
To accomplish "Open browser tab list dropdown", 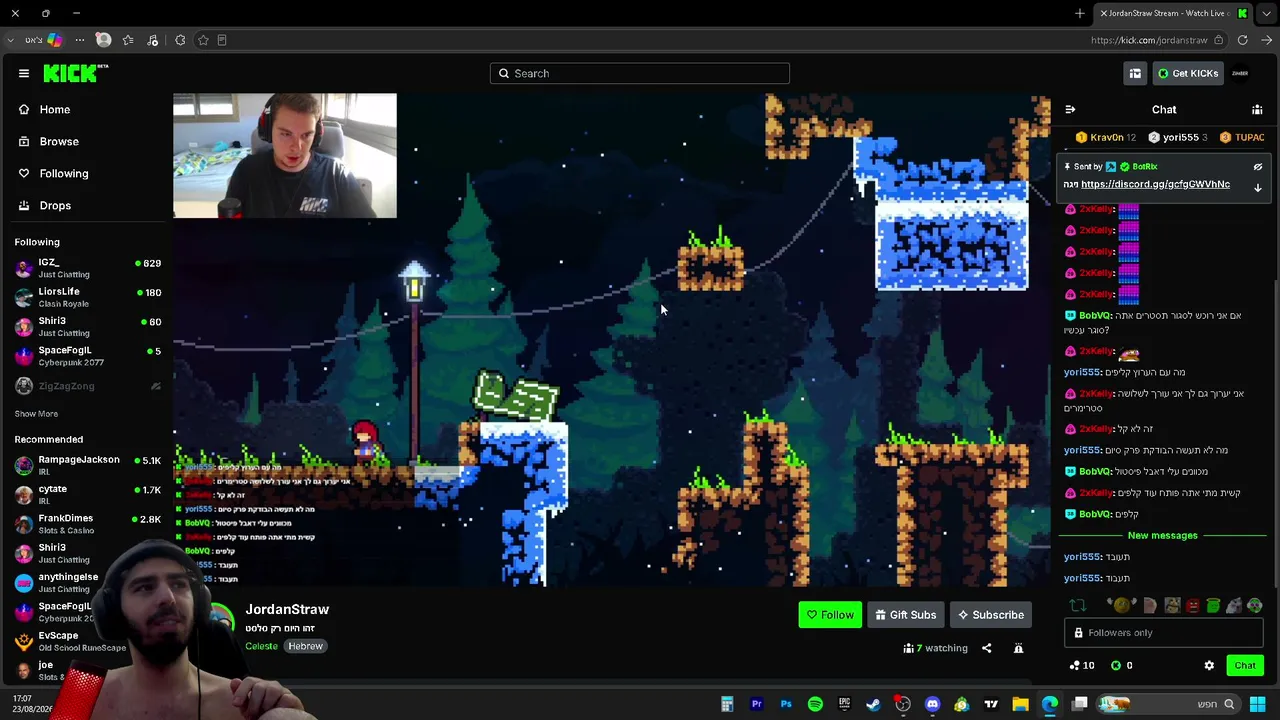I will [1265, 13].
